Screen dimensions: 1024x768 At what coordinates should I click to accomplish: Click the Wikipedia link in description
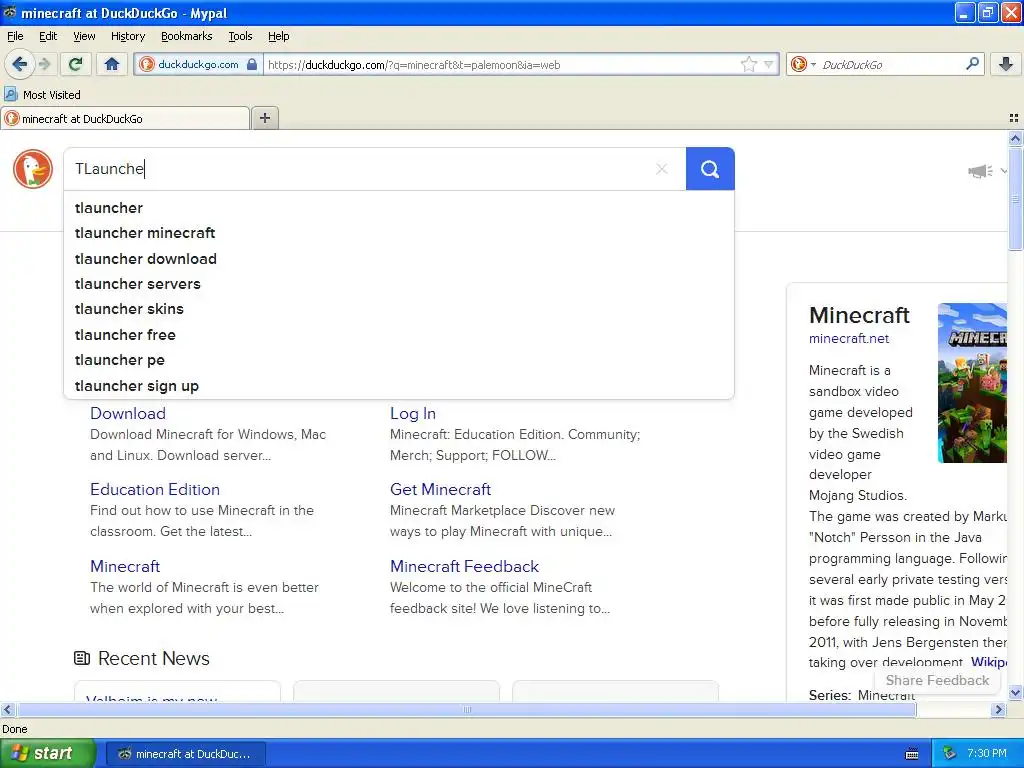tap(989, 662)
